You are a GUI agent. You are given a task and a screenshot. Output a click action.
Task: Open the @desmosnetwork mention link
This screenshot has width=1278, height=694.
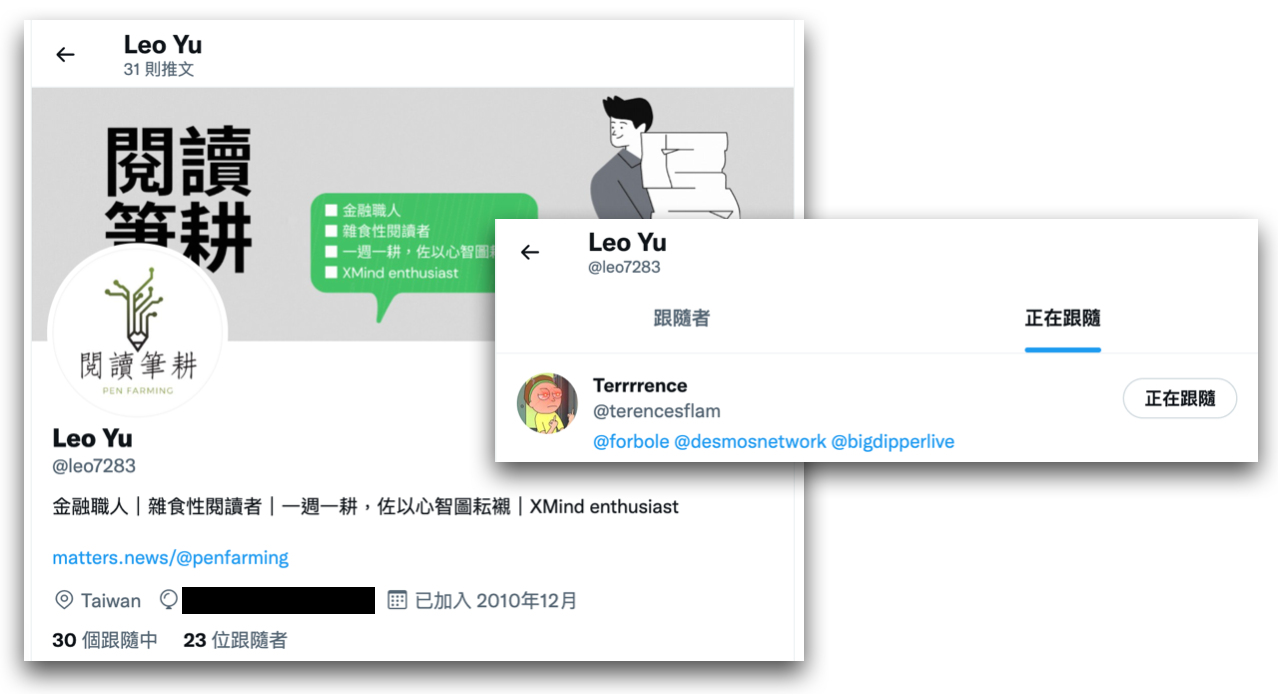coord(751,441)
